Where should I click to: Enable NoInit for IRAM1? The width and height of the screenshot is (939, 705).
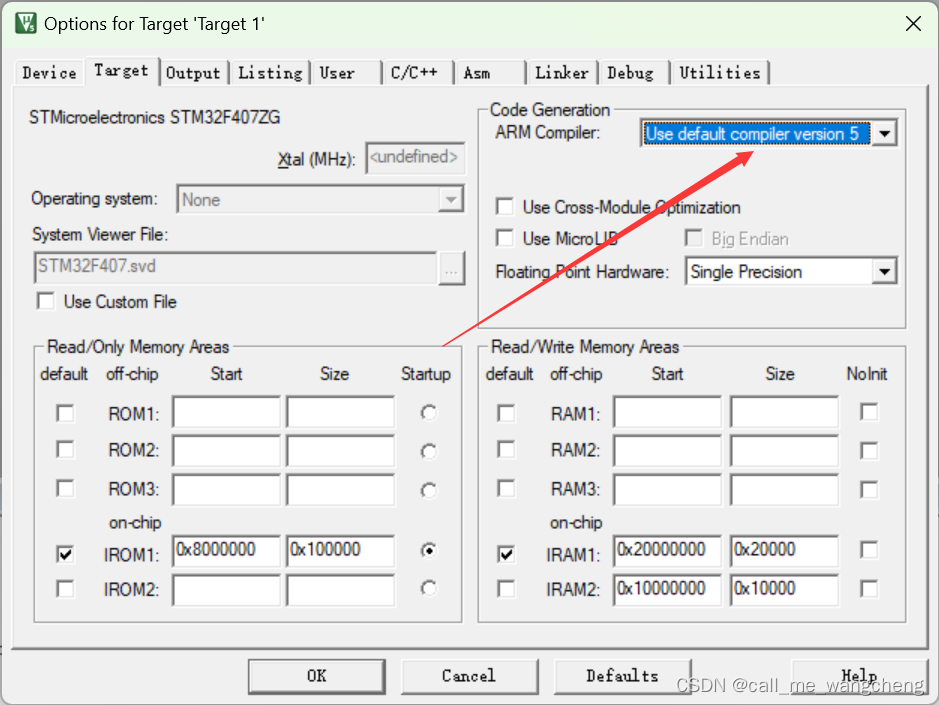click(x=869, y=550)
